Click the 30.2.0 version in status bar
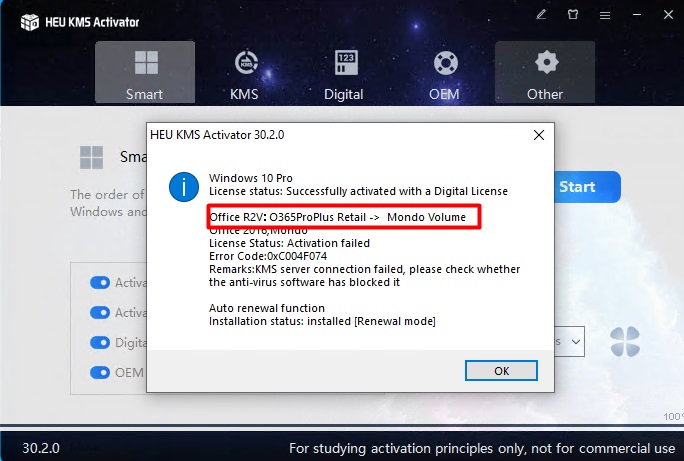 tap(41, 448)
